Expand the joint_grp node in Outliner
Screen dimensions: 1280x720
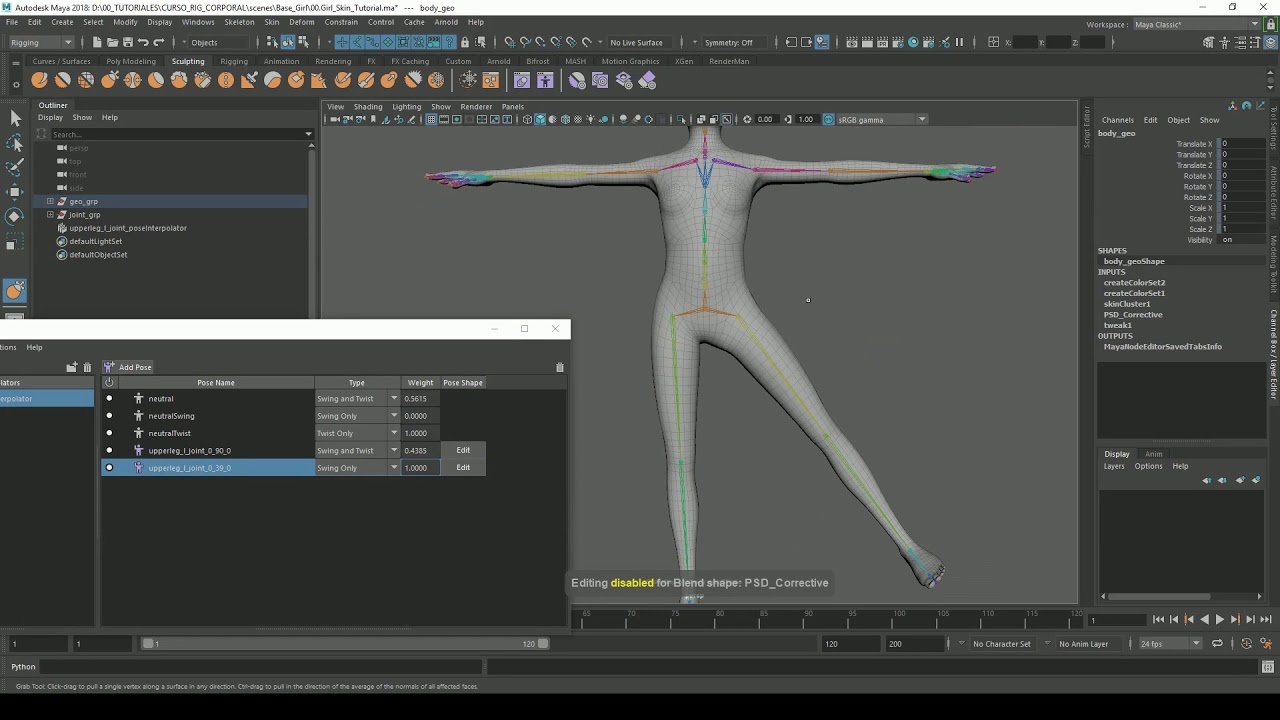50,214
